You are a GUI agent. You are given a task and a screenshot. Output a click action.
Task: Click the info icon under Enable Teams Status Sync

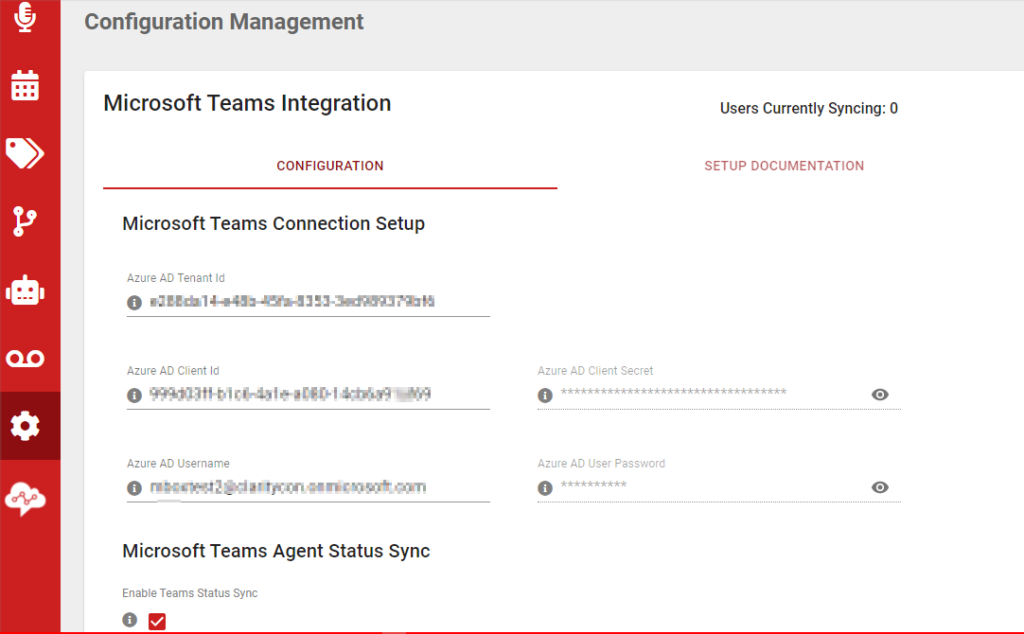(129, 620)
